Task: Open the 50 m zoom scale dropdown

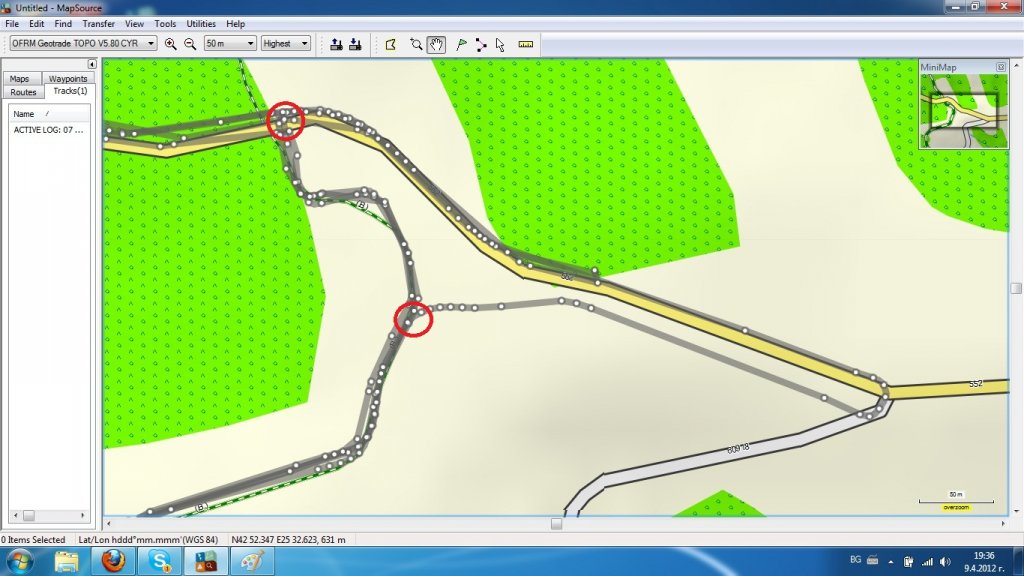Action: tap(230, 43)
